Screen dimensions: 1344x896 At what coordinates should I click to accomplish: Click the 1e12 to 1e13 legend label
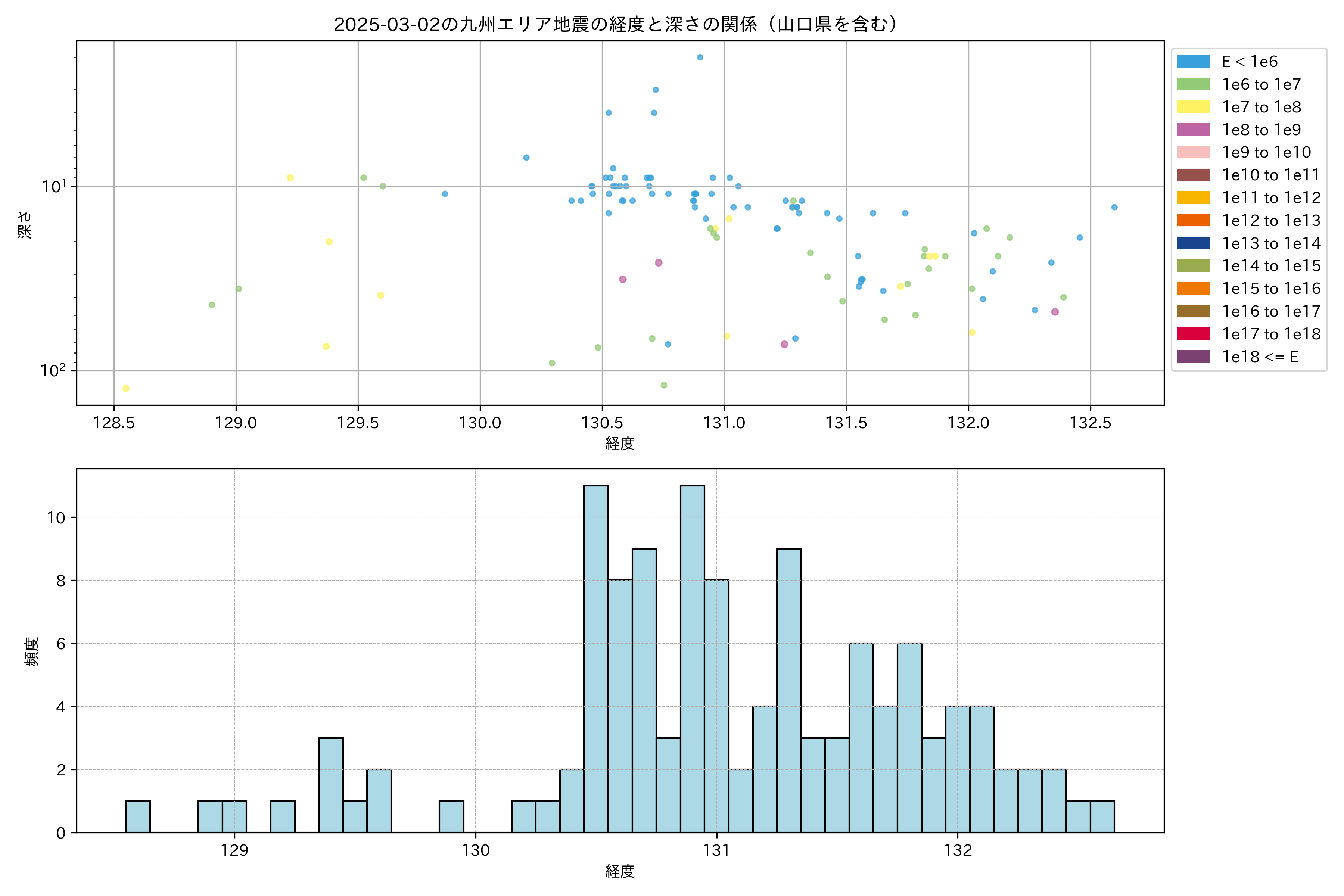[x=1271, y=221]
